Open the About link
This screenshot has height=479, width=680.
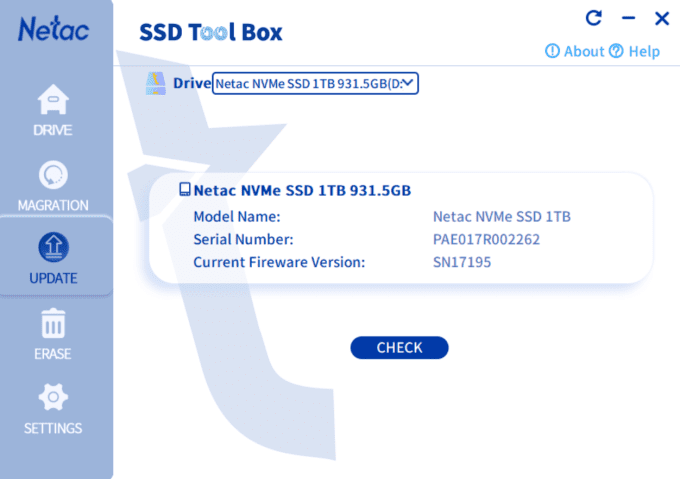click(584, 51)
